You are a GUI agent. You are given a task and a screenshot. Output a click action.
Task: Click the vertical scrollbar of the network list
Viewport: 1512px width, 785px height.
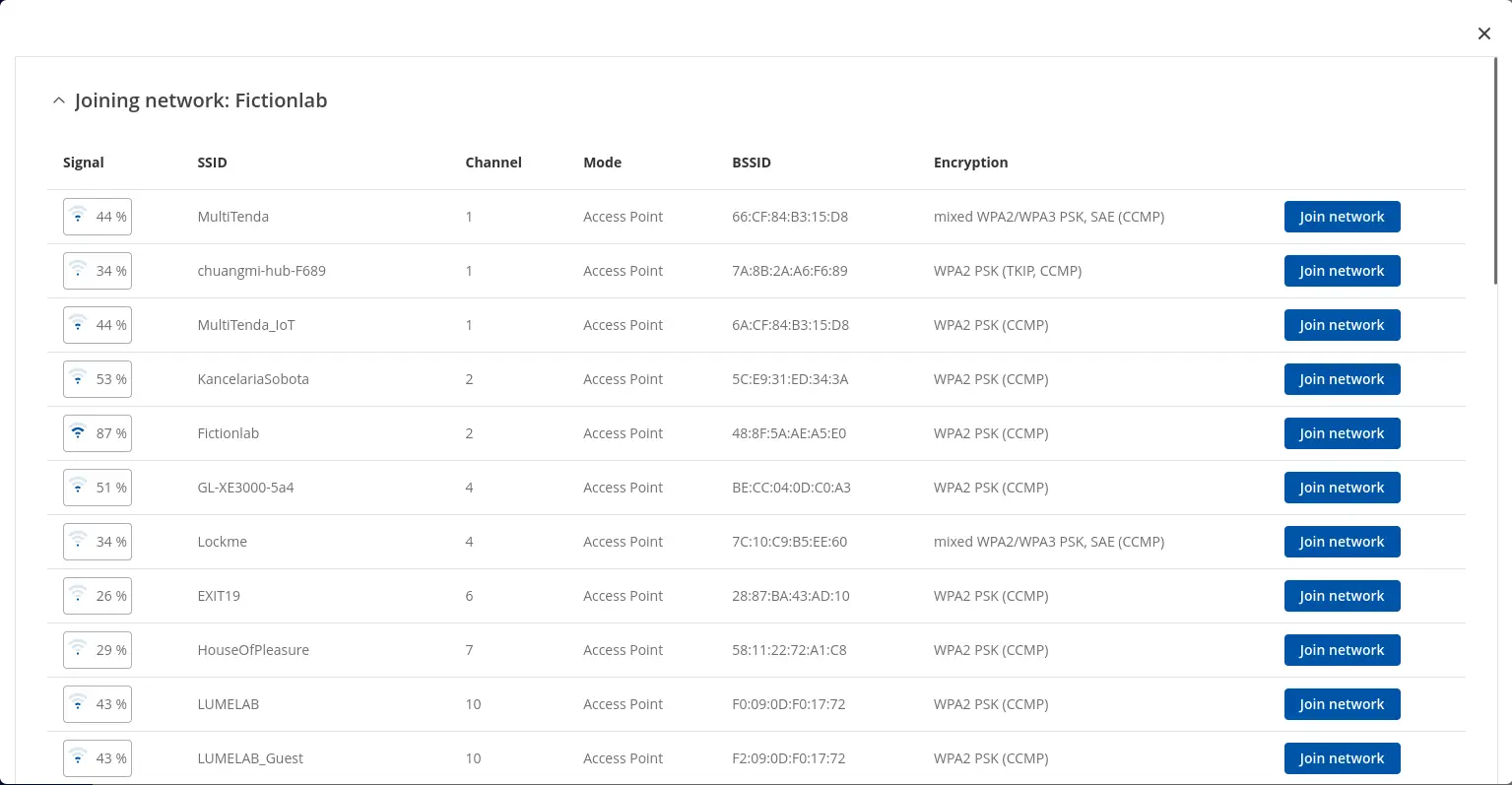tap(1495, 172)
